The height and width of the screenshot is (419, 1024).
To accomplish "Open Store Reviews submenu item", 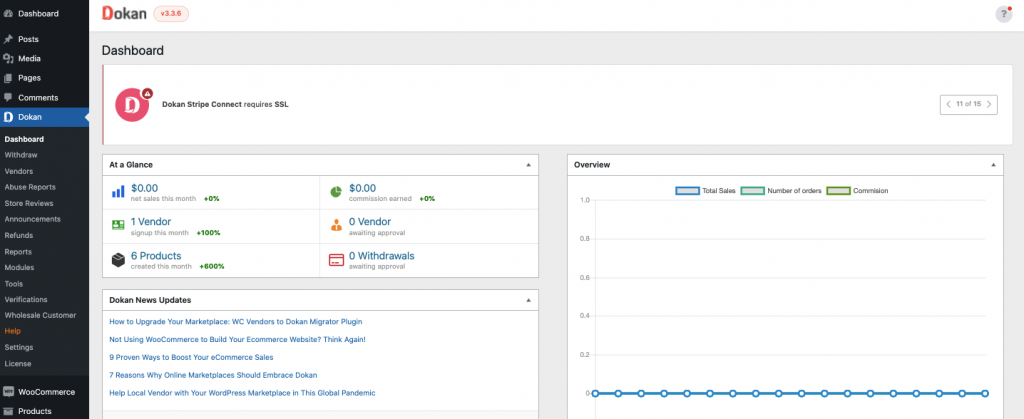I will pyautogui.click(x=29, y=203).
